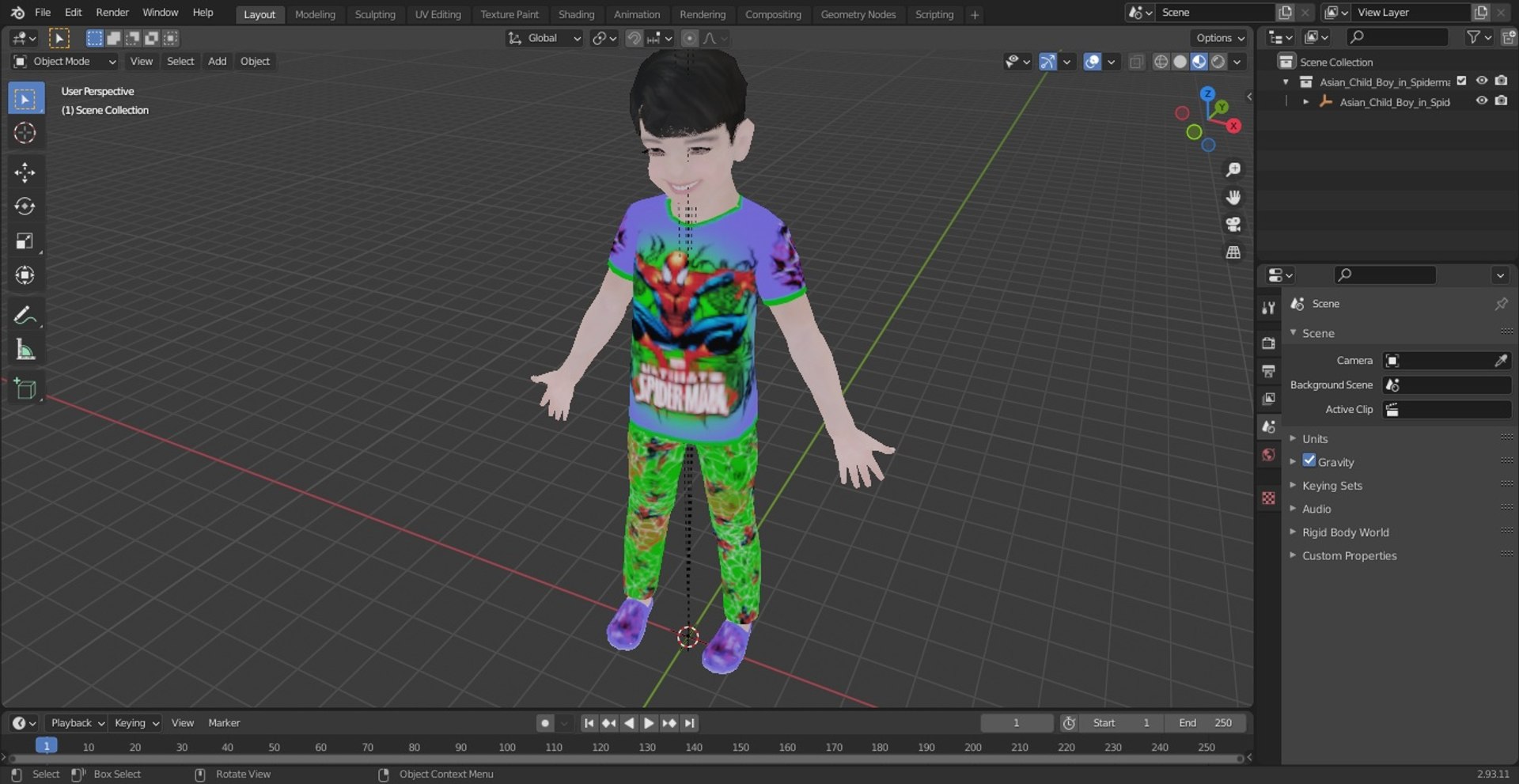Image resolution: width=1519 pixels, height=784 pixels.
Task: Switch perspective/orthographic grid icon
Action: pos(1233,252)
